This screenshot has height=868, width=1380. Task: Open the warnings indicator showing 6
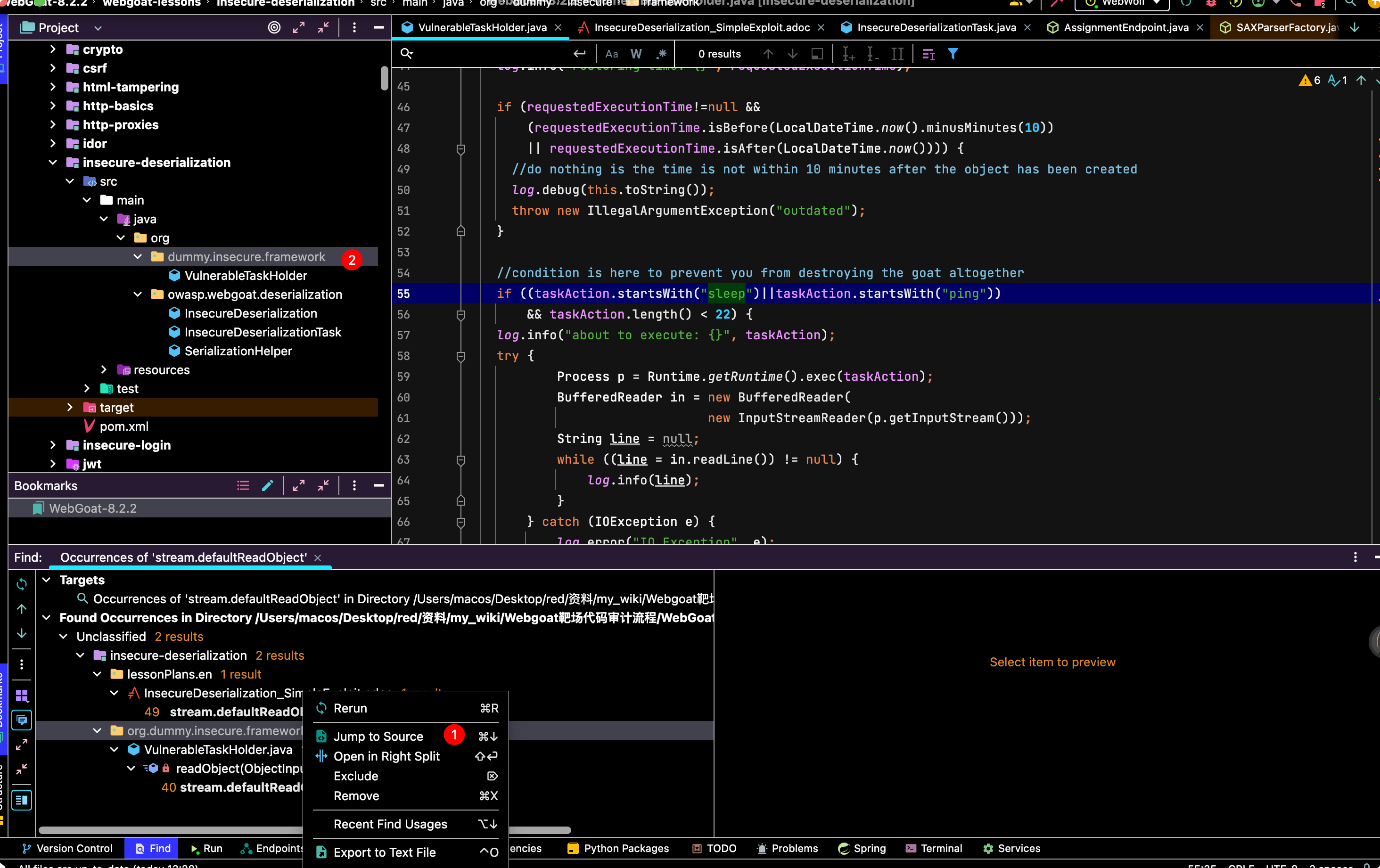pyautogui.click(x=1309, y=80)
